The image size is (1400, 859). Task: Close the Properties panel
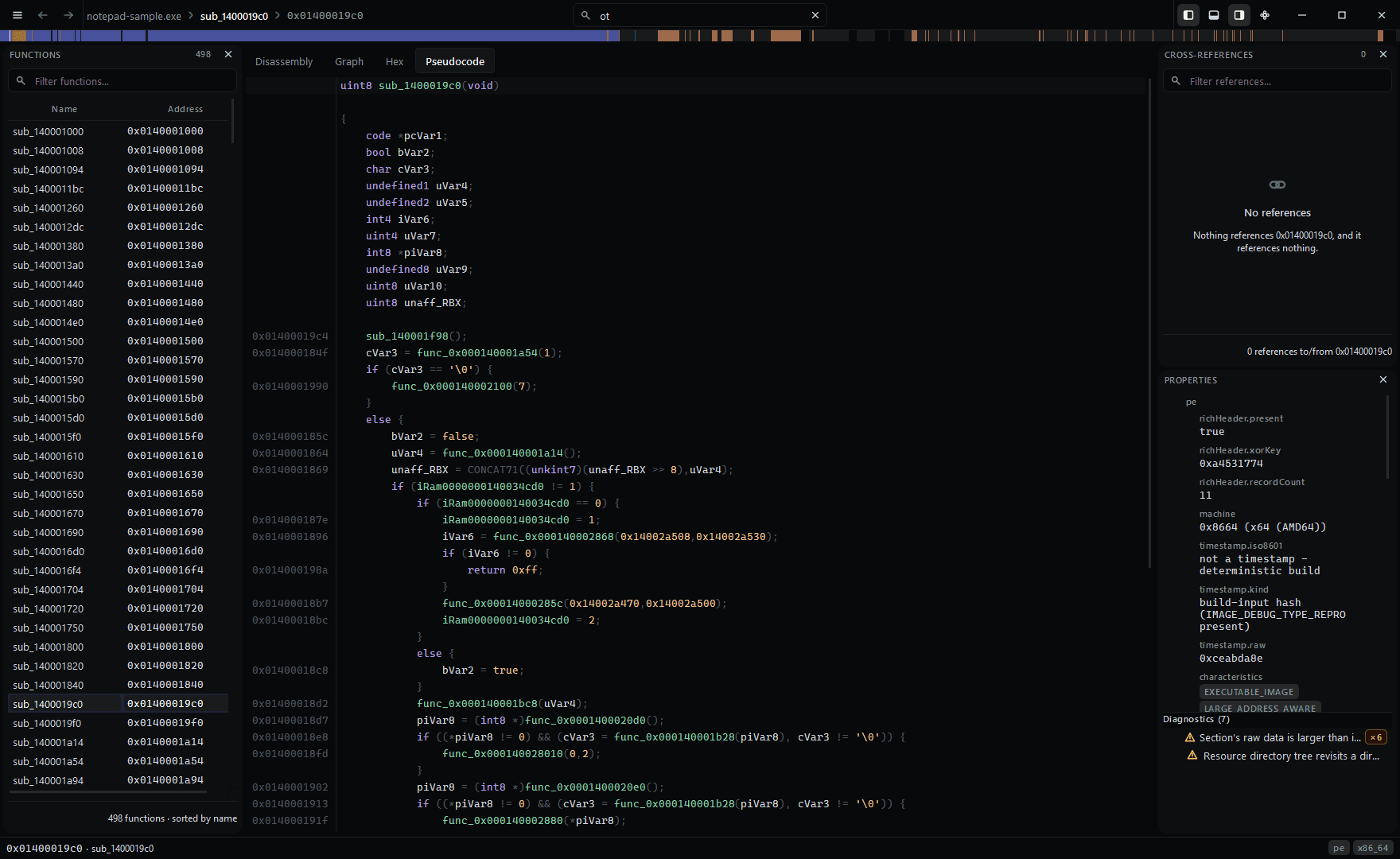[1383, 379]
